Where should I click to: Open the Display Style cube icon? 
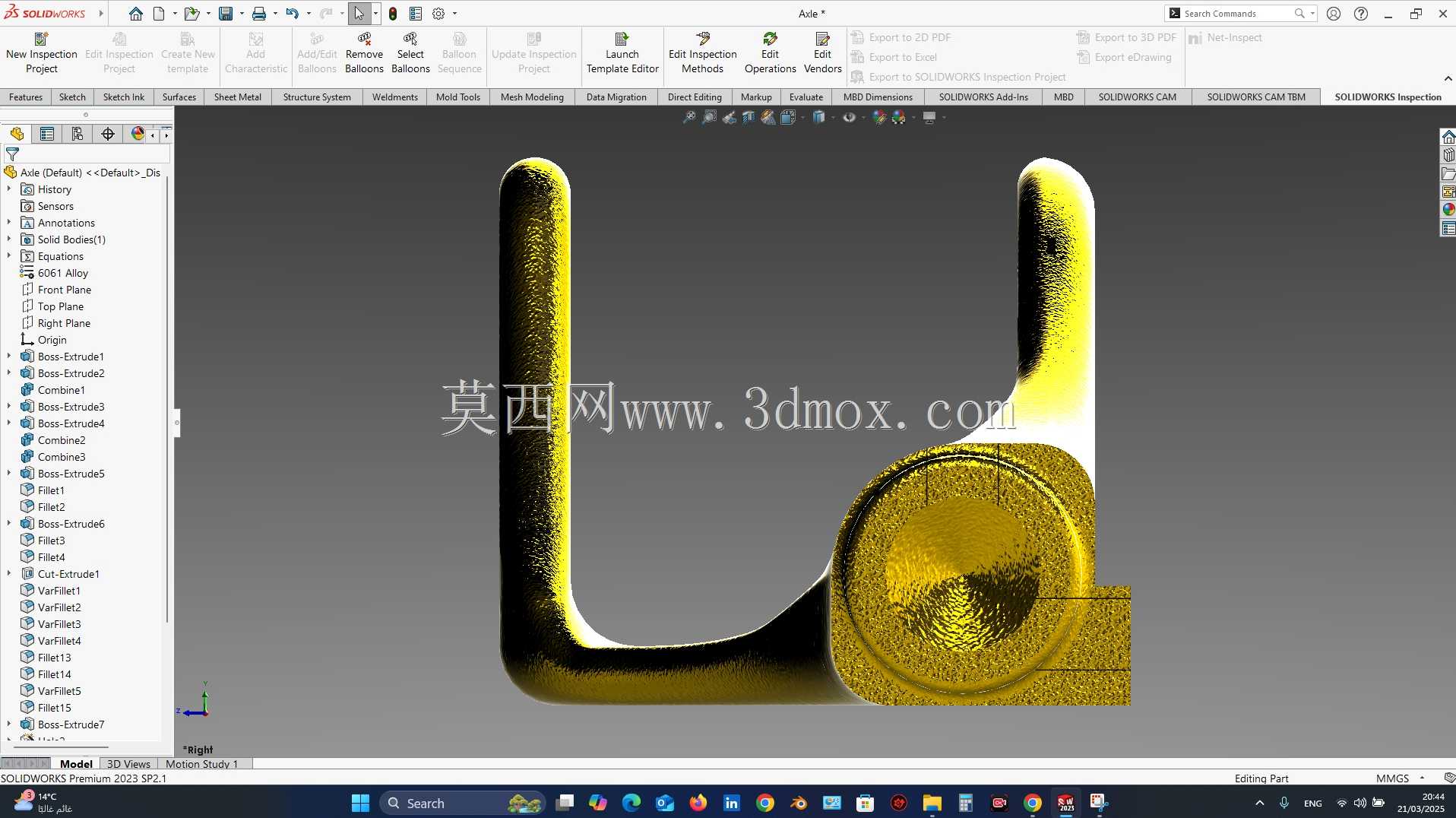[818, 117]
